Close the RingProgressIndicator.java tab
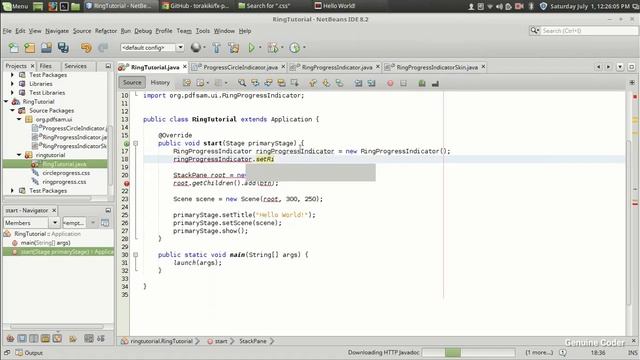The width and height of the screenshot is (640, 360). coord(378,67)
